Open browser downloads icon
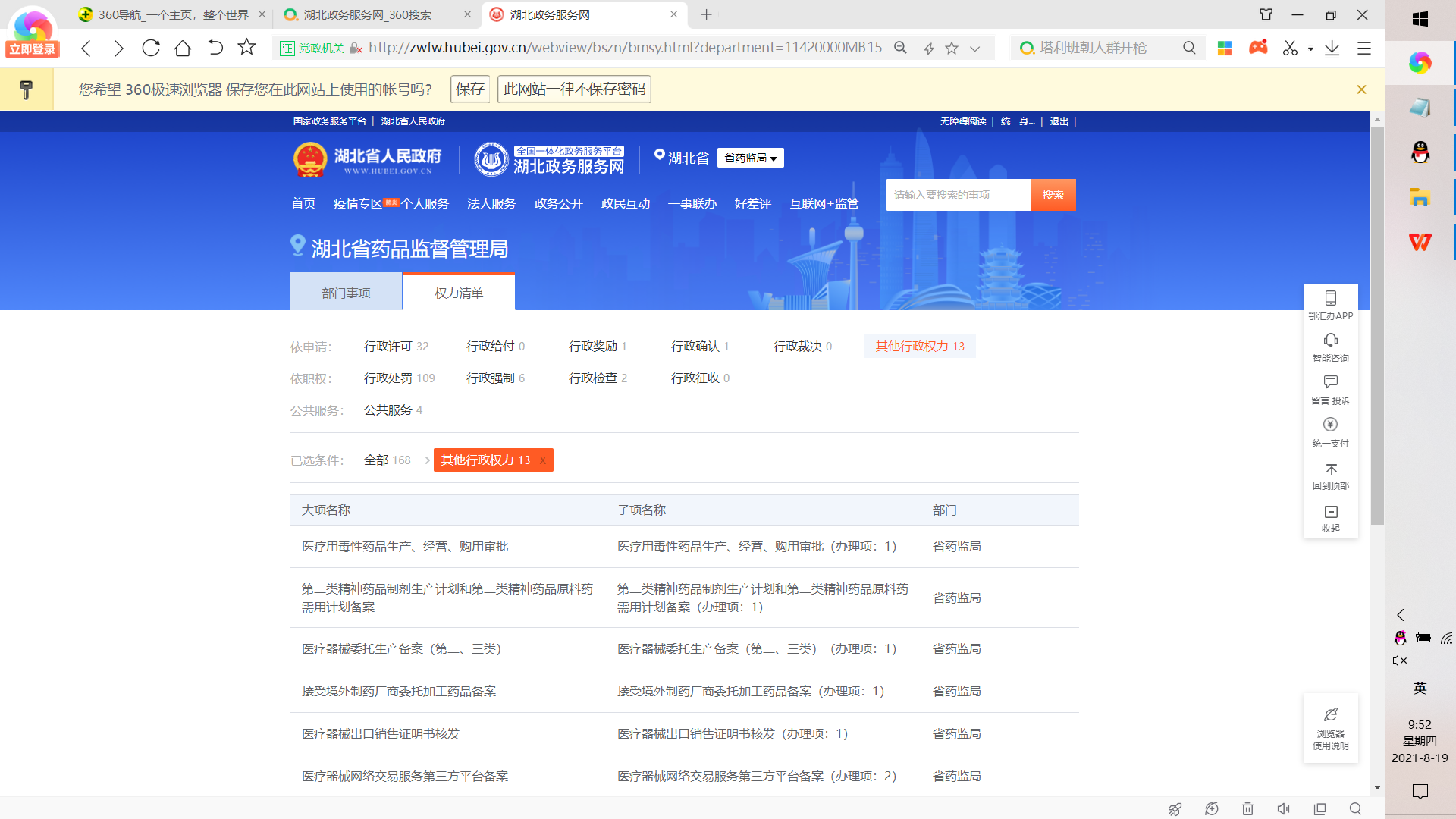Image resolution: width=1456 pixels, height=819 pixels. 1332,48
